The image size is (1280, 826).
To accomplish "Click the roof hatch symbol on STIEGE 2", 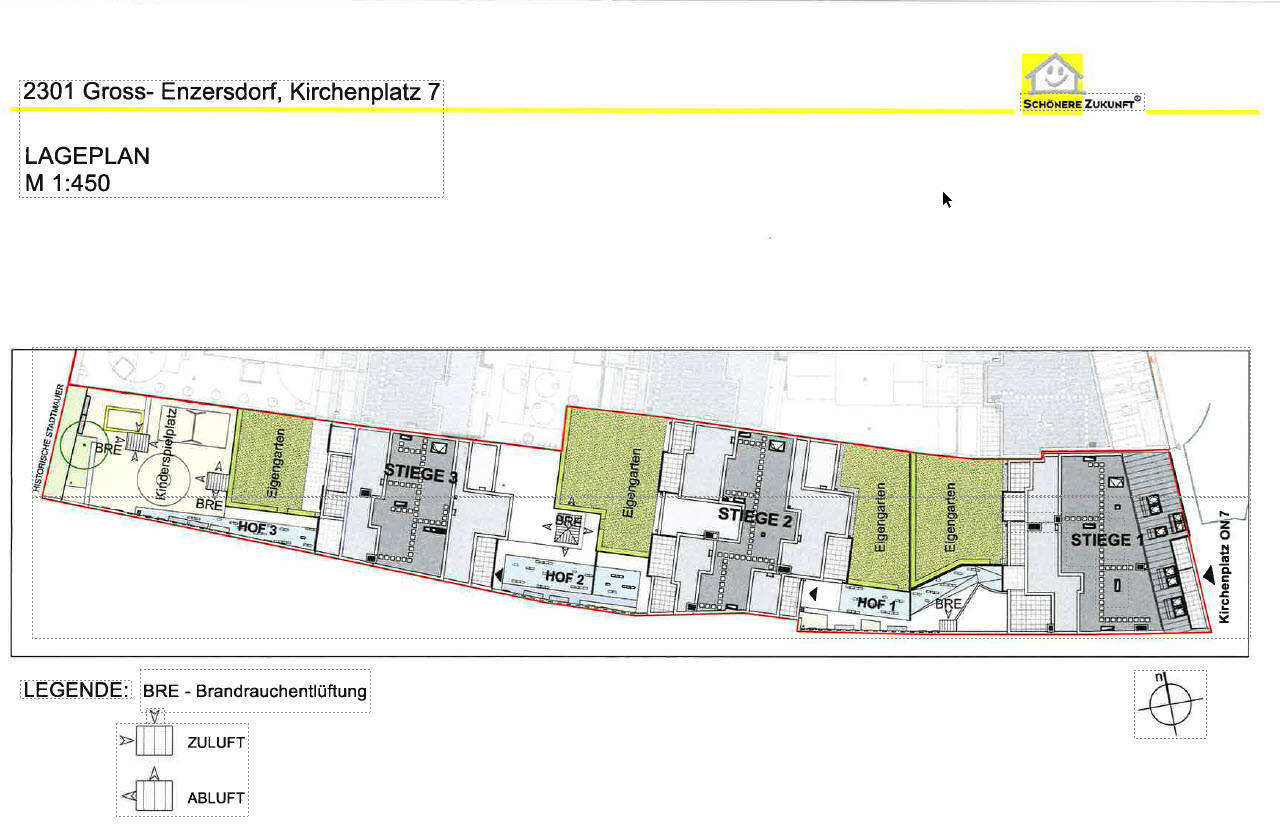I will click(x=775, y=447).
